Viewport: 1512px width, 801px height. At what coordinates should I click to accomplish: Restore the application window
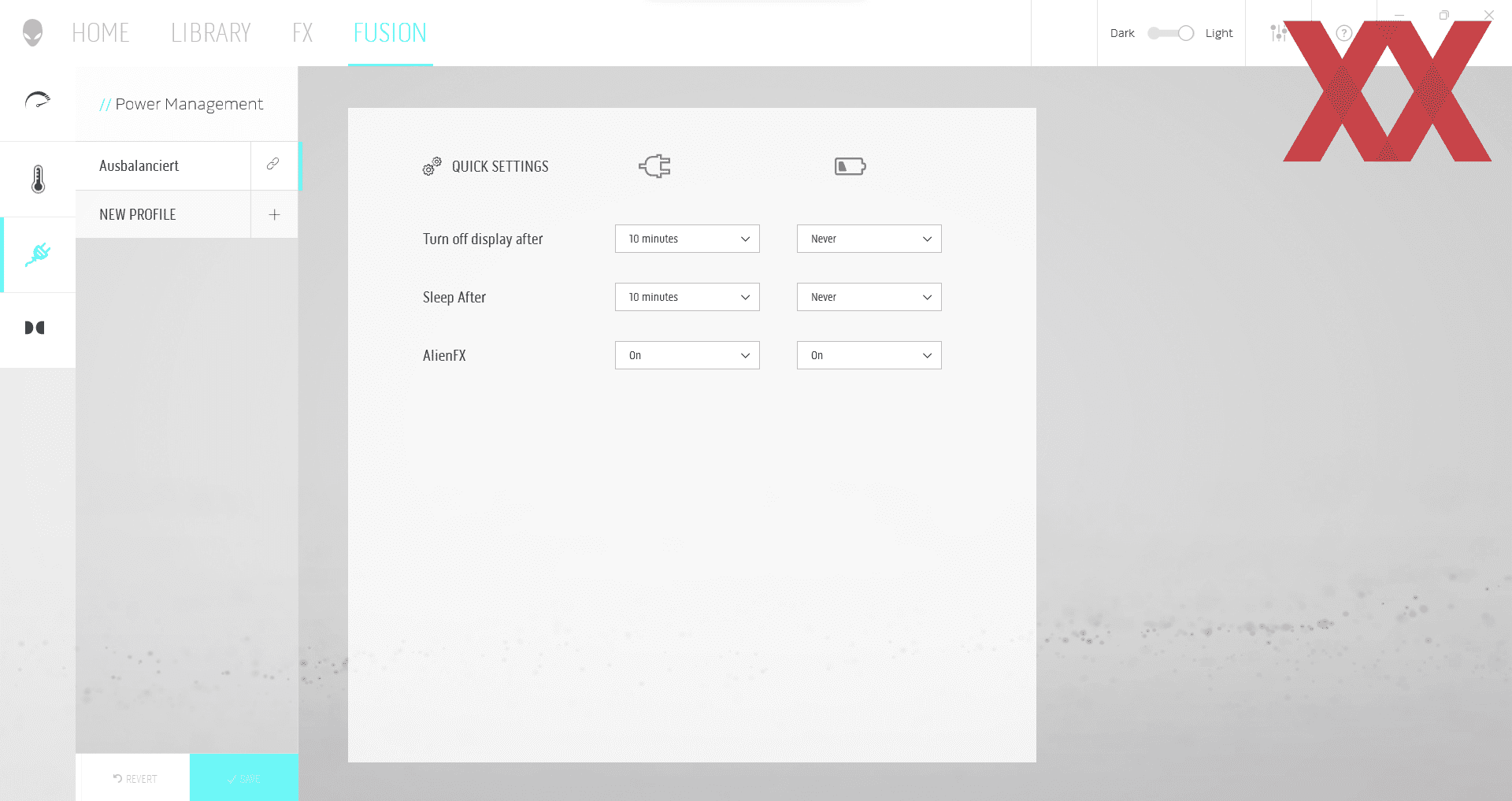point(1444,15)
